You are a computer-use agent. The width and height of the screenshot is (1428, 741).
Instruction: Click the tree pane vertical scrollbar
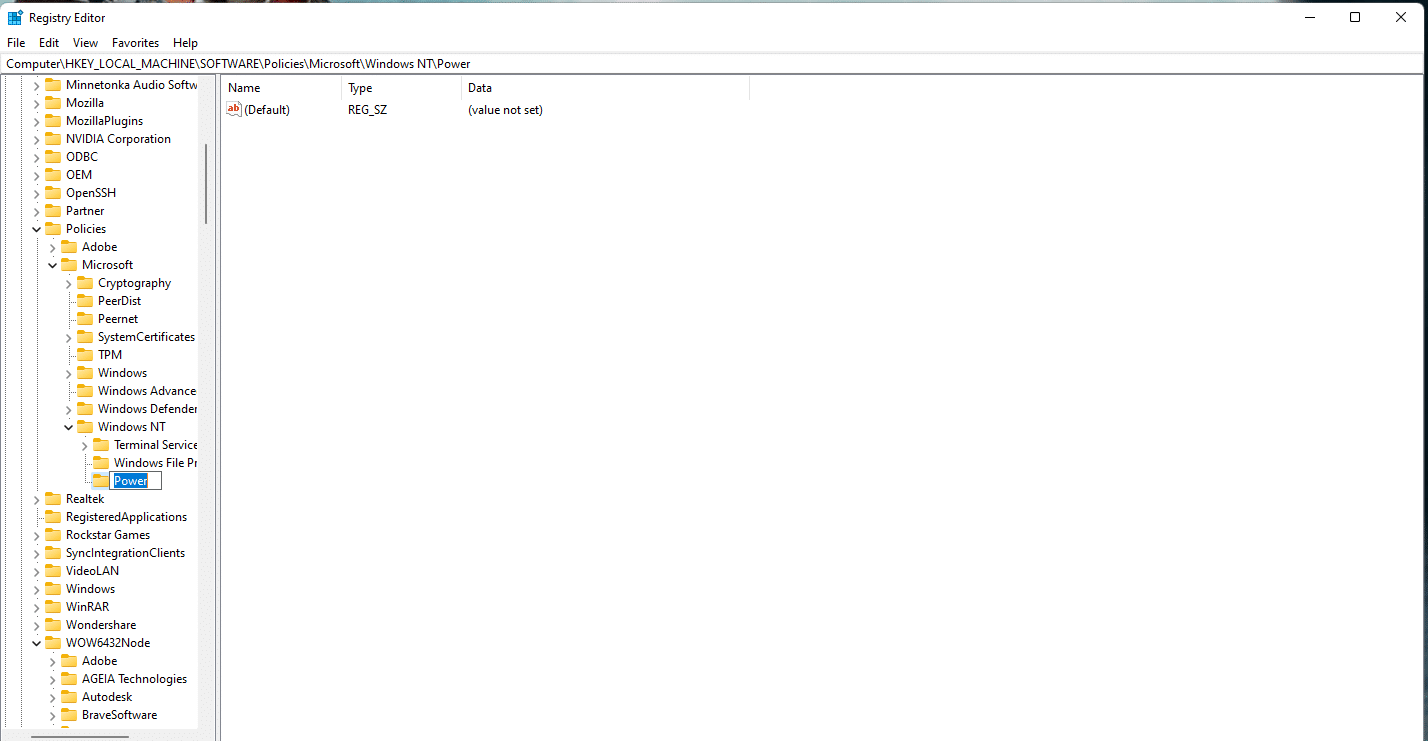(x=206, y=184)
